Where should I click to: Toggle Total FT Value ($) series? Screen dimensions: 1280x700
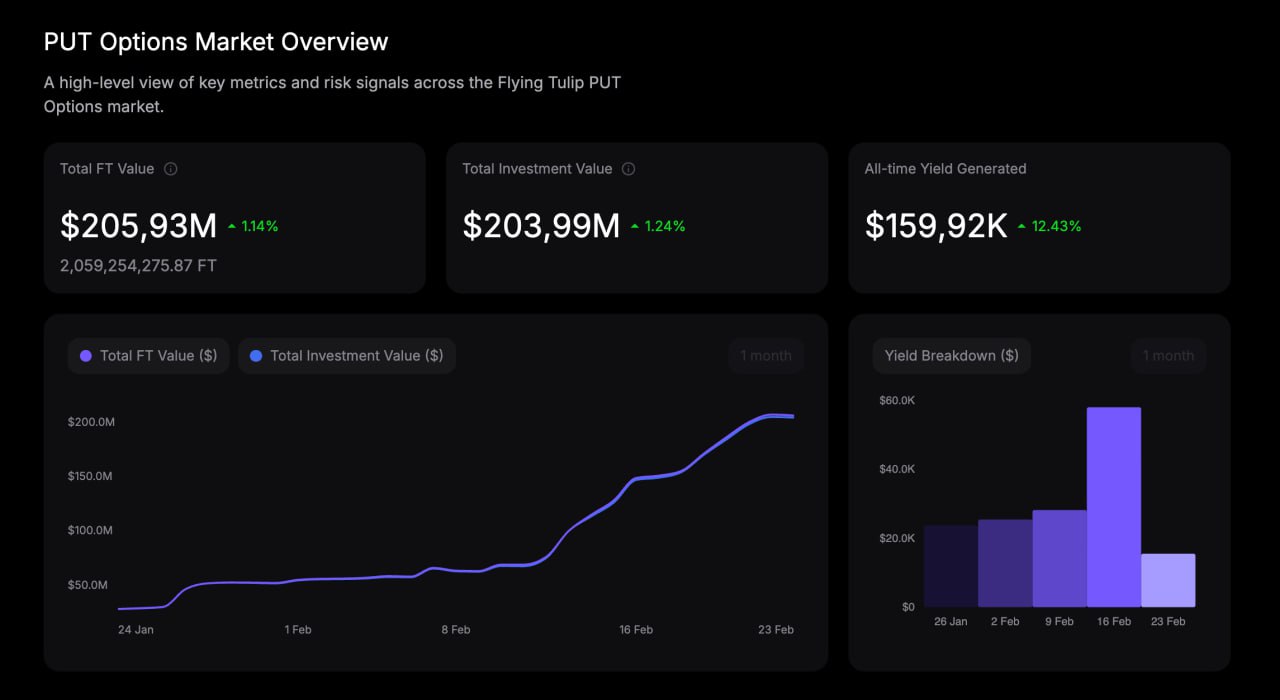pyautogui.click(x=148, y=356)
